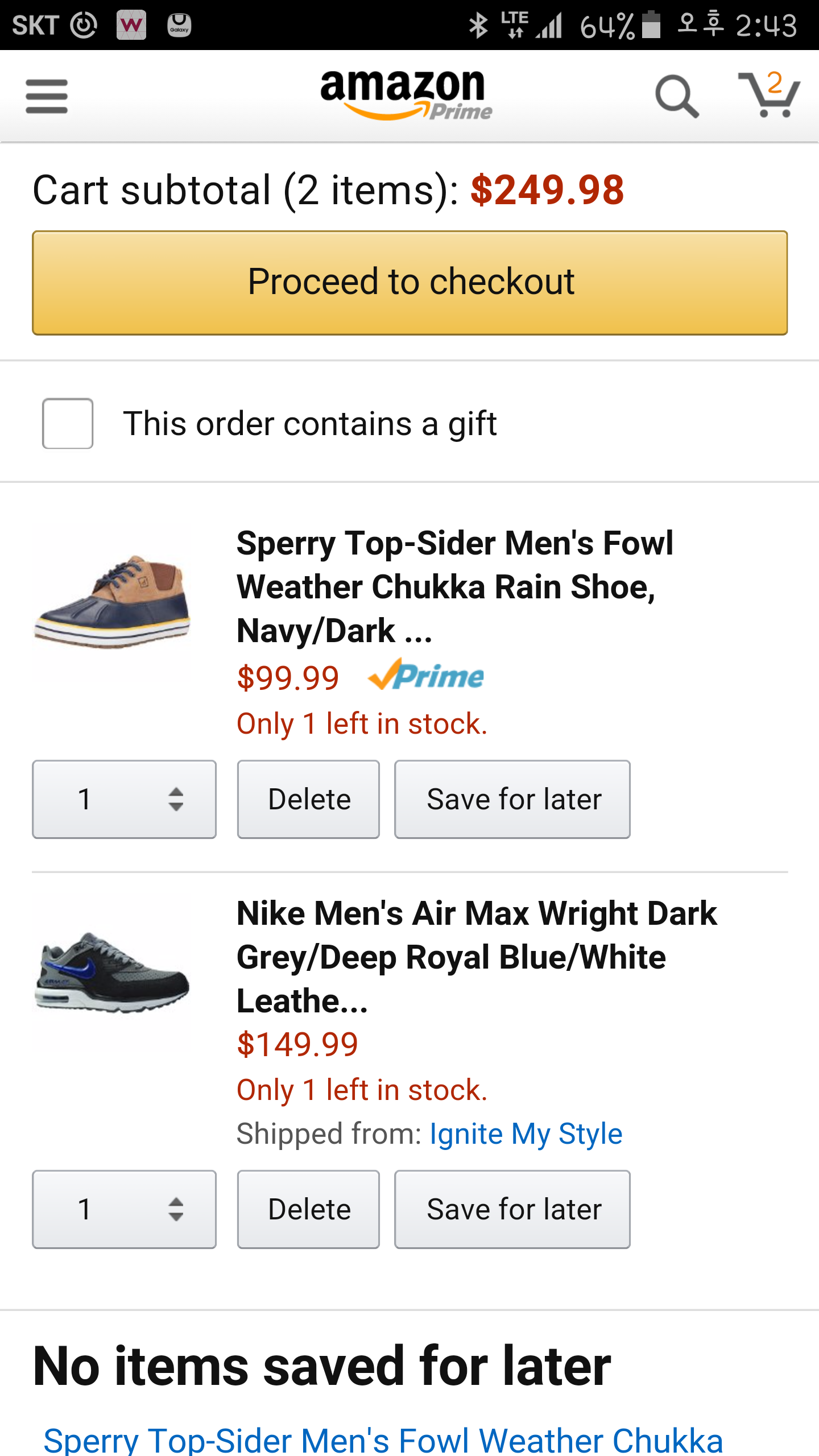Viewport: 819px width, 1456px height.
Task: Tap the battery status icon
Action: coord(651,26)
